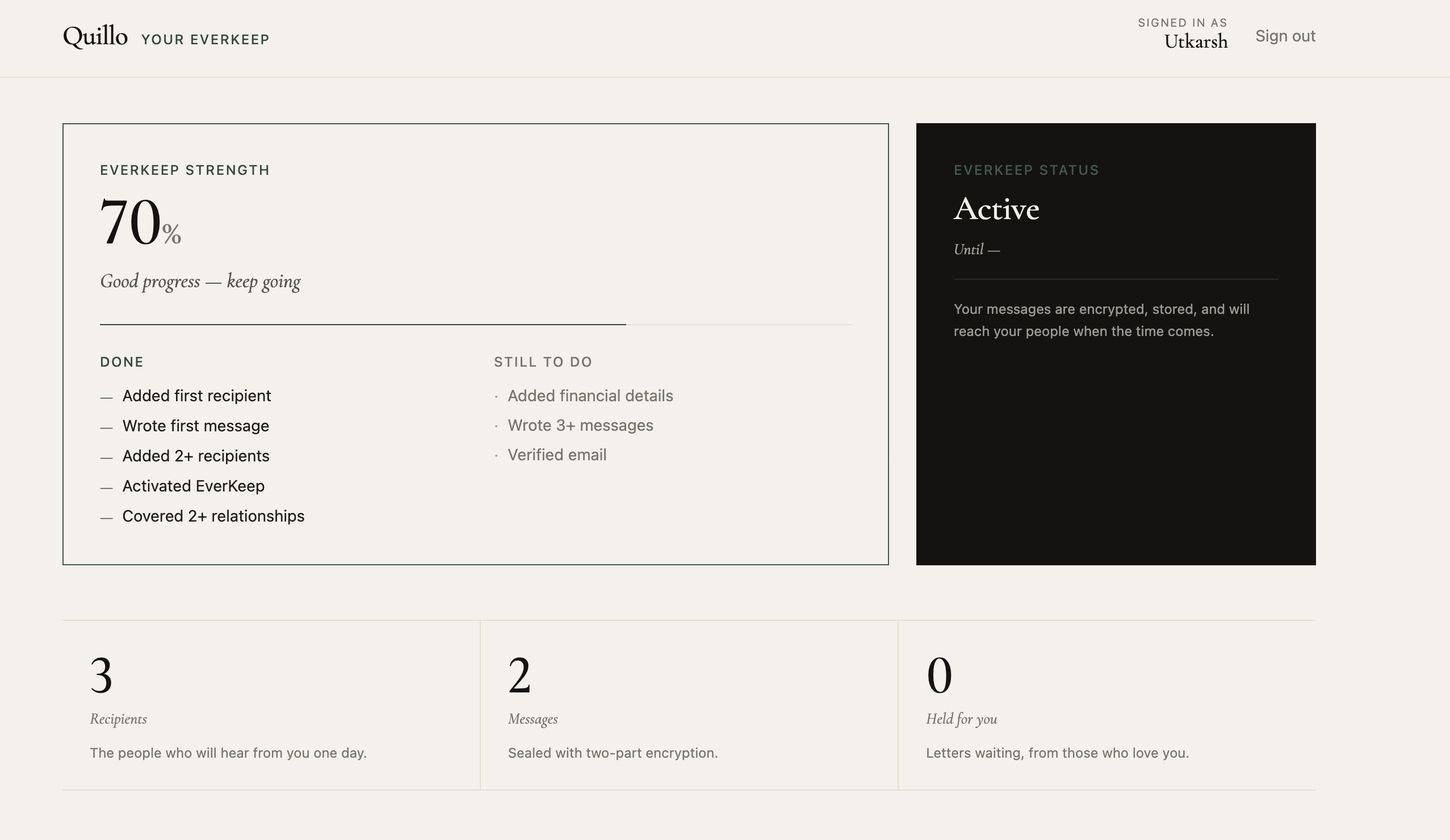Click the EVERKEEP STRENGTH heading
The image size is (1450, 840).
(x=185, y=170)
